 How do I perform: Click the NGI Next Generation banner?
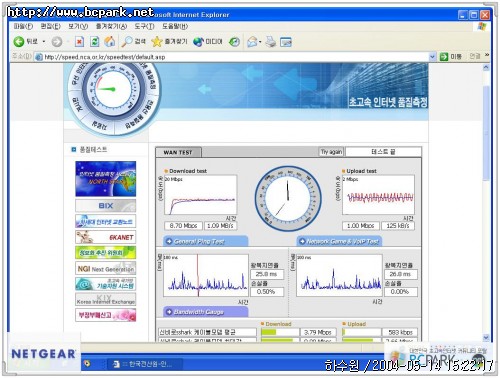pos(106,268)
